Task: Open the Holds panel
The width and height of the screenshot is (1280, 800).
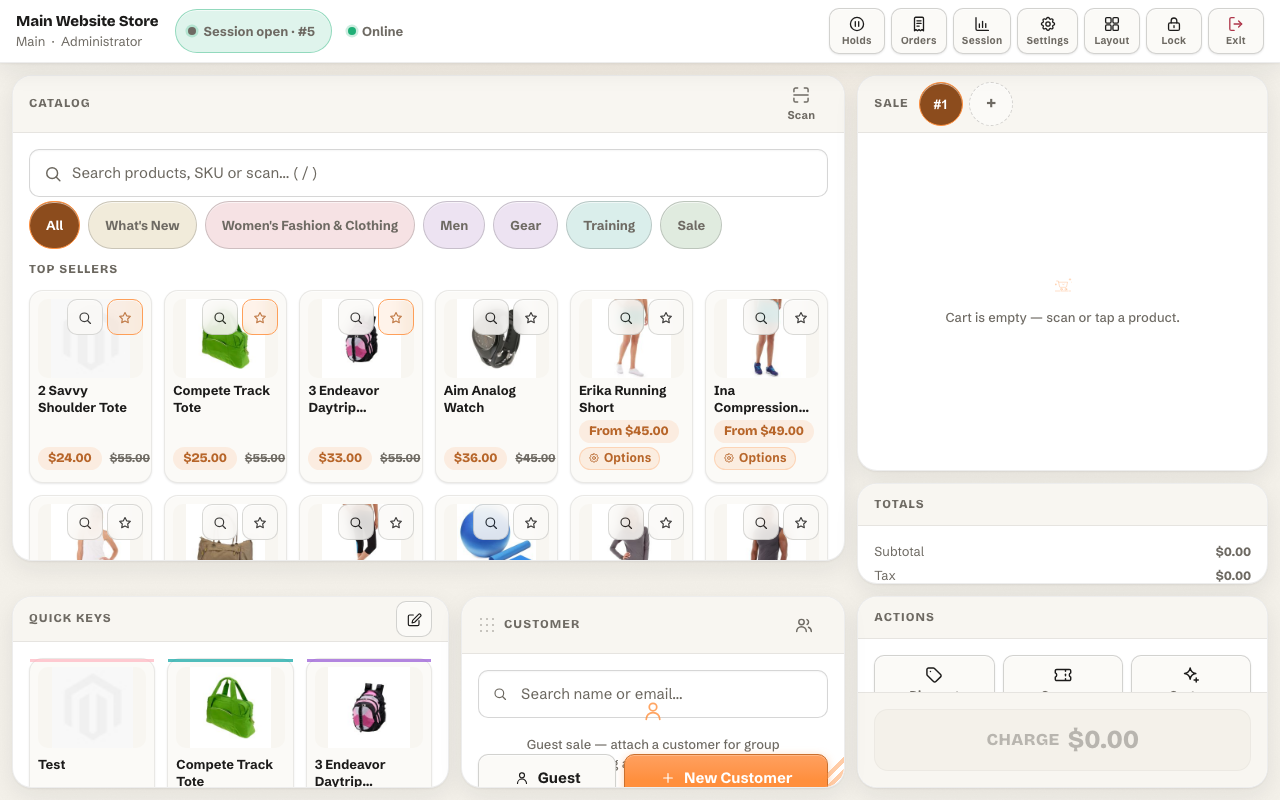Action: point(857,31)
